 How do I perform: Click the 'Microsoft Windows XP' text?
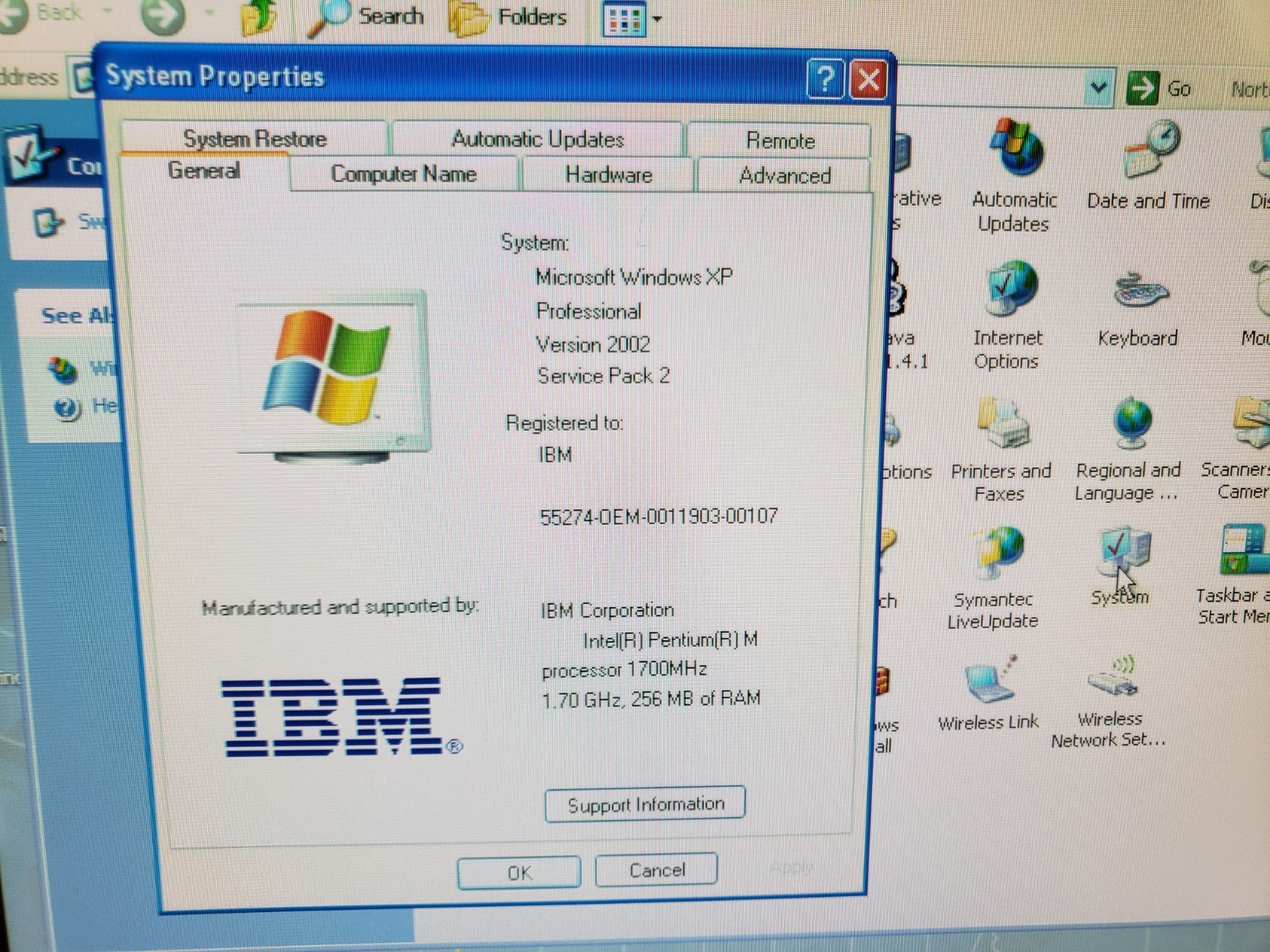[x=634, y=277]
